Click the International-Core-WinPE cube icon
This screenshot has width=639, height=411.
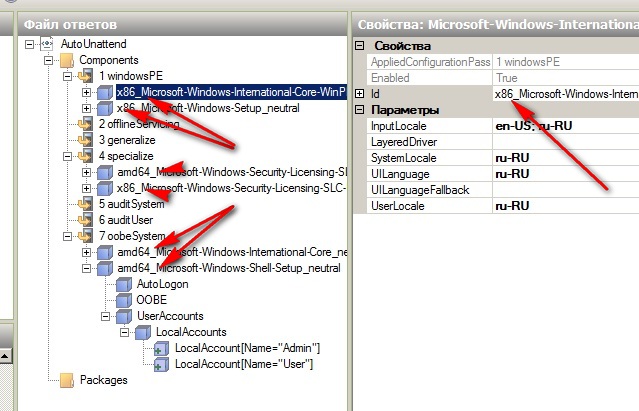point(105,92)
